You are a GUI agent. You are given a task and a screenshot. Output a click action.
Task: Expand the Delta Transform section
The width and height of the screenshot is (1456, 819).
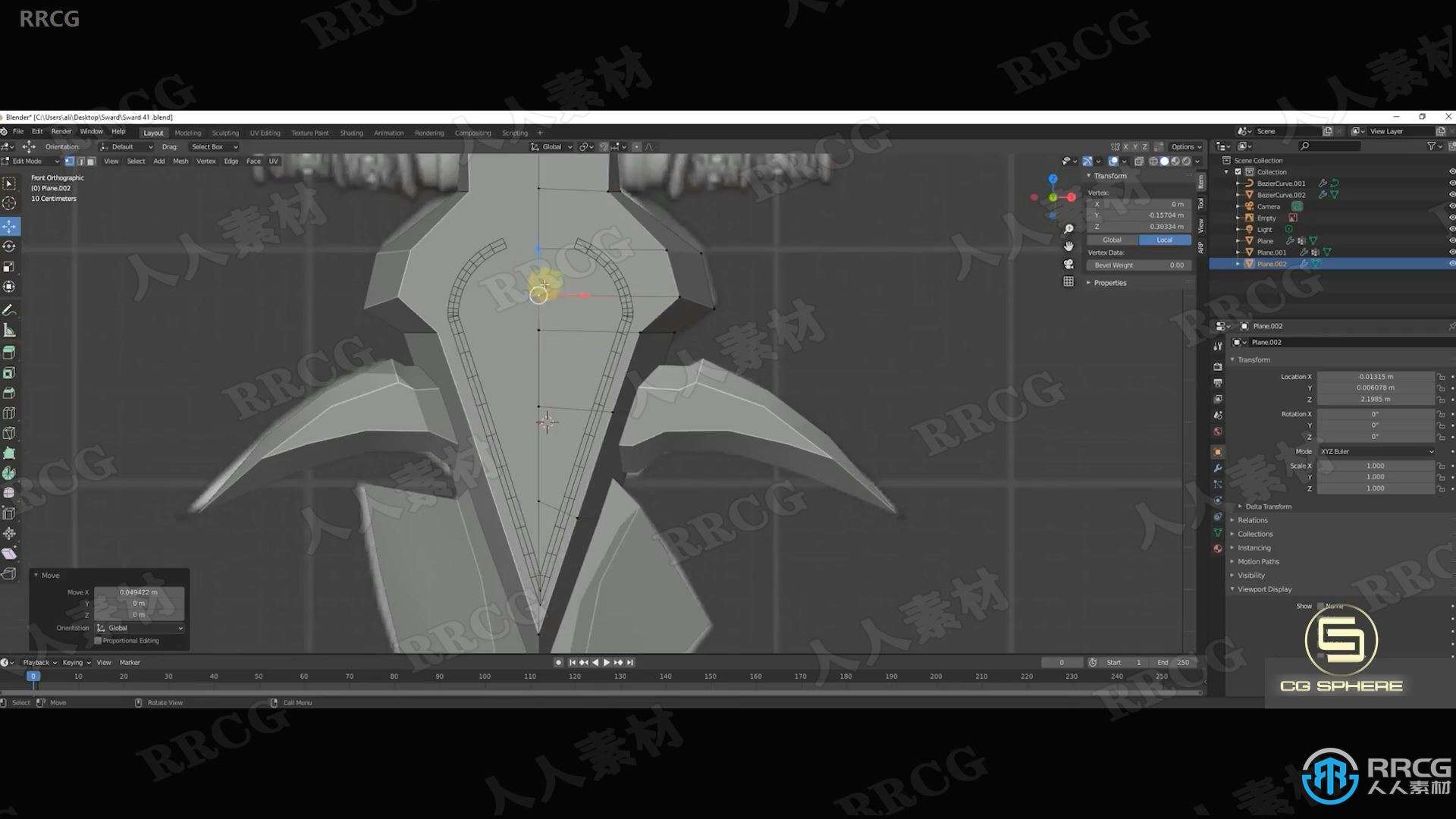click(1264, 505)
